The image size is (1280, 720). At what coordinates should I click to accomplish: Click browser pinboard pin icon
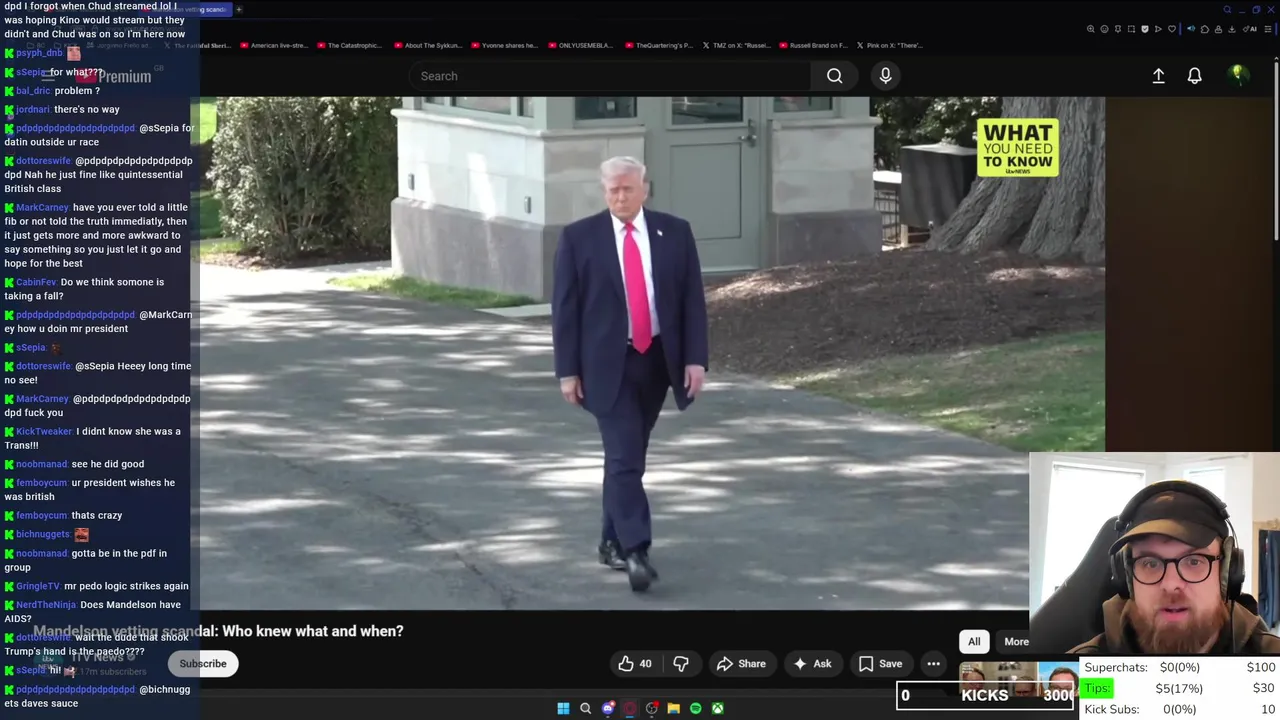click(1118, 29)
